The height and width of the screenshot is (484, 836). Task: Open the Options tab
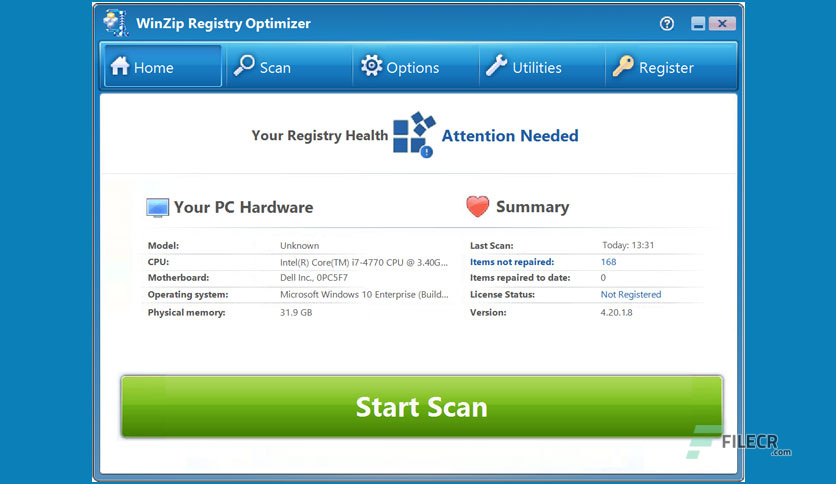point(415,66)
